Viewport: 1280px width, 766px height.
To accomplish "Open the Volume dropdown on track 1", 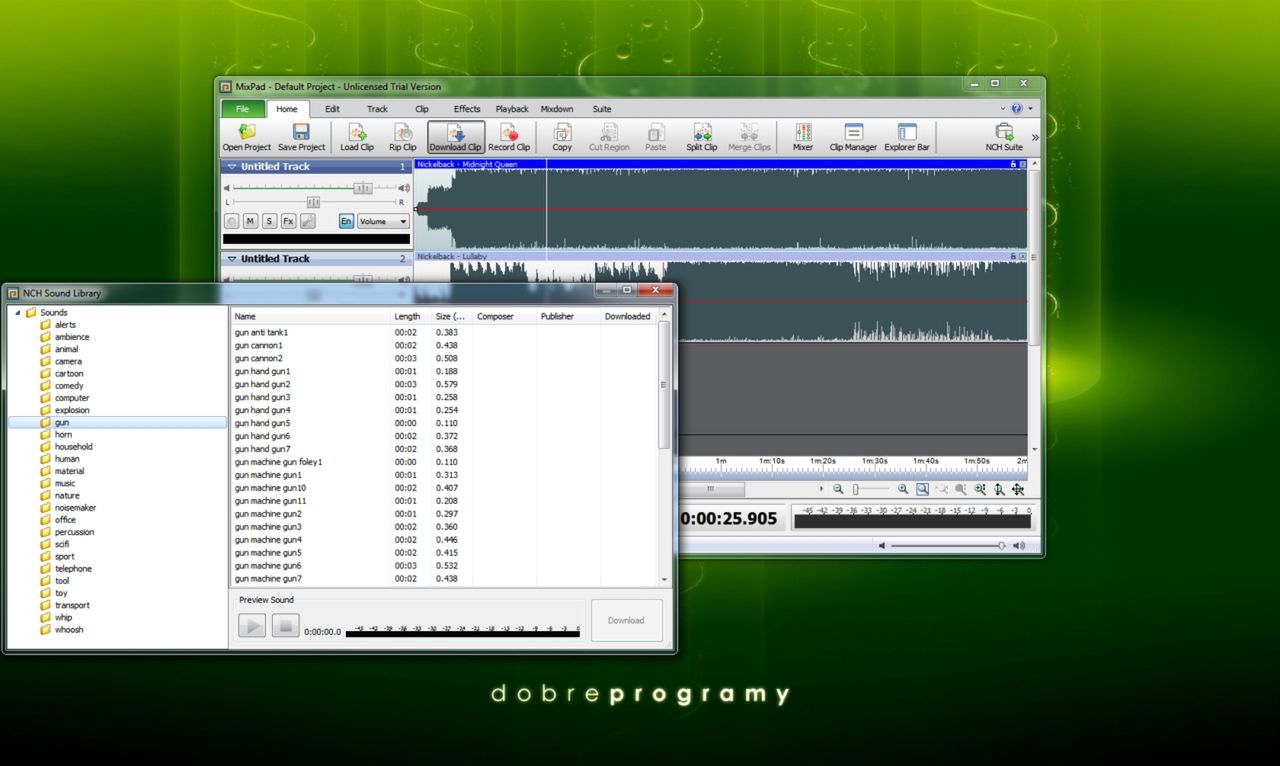I will 384,221.
